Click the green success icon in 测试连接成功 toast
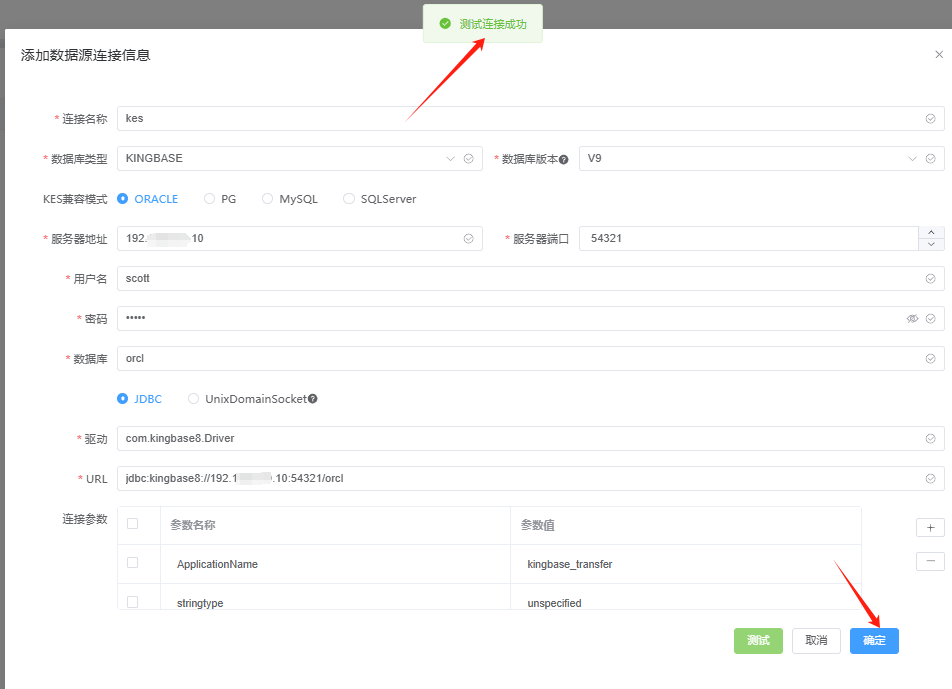952x689 pixels. tap(445, 24)
